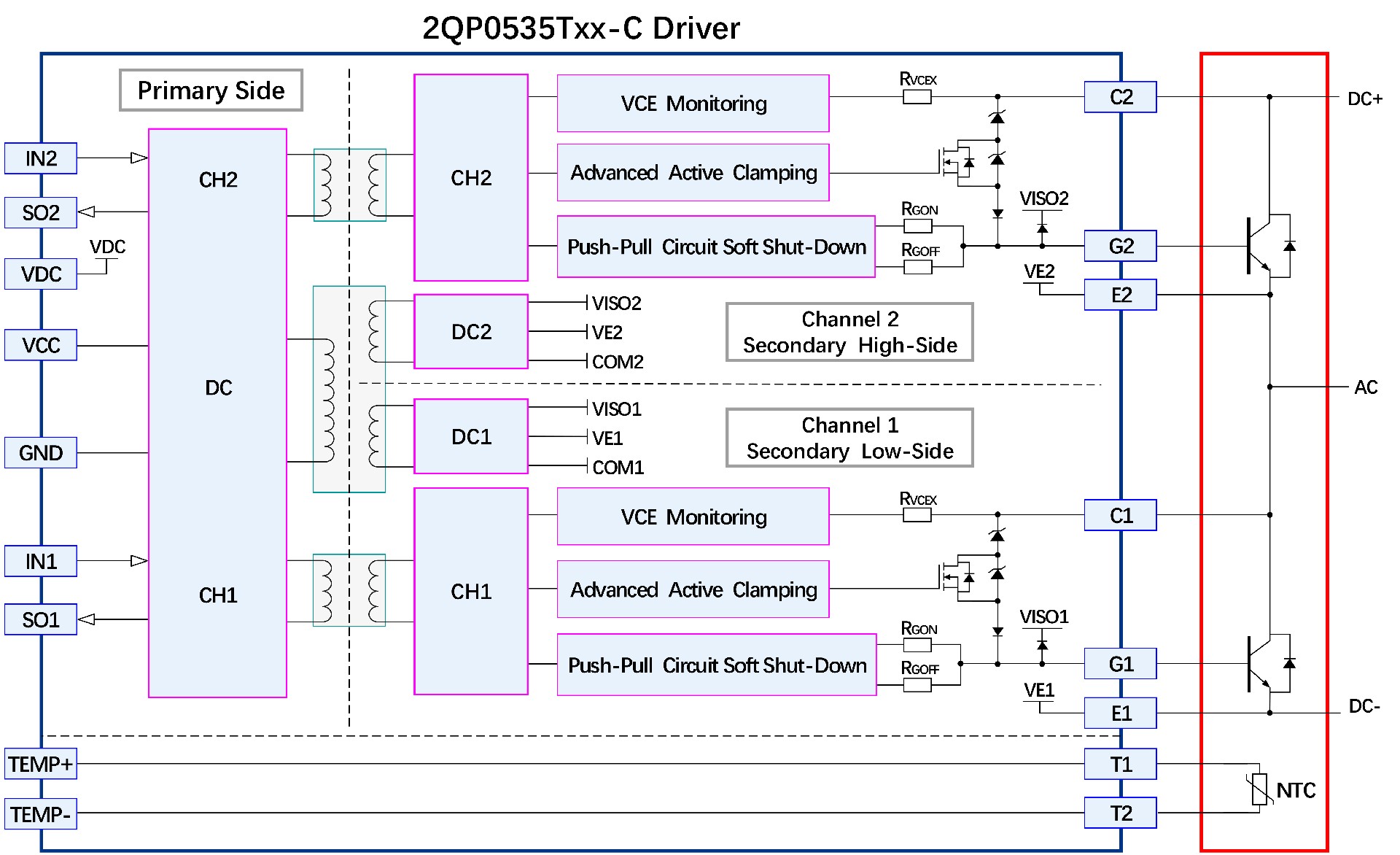Screen dimensions: 1400x855
Task: Click the SO1 output pin box
Action: pyautogui.click(x=41, y=619)
